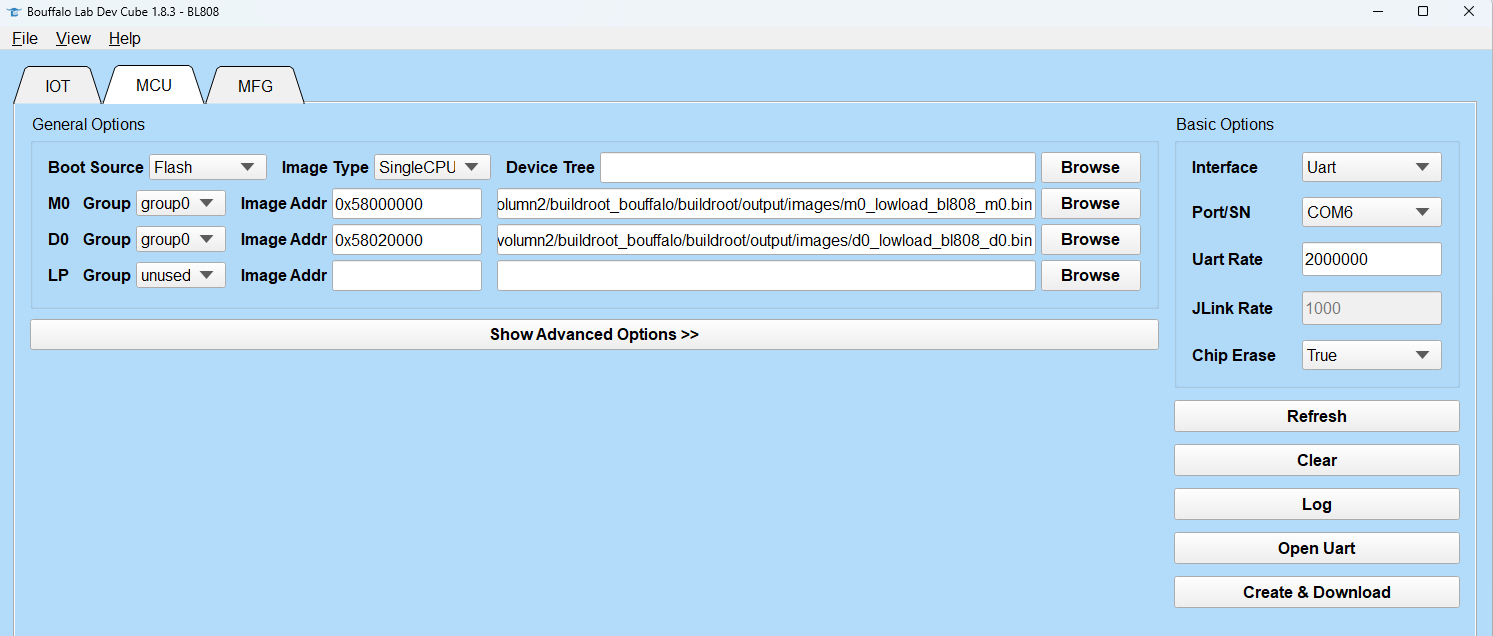The height and width of the screenshot is (636, 1493).
Task: Open the Boot Source dropdown
Action: pos(208,167)
